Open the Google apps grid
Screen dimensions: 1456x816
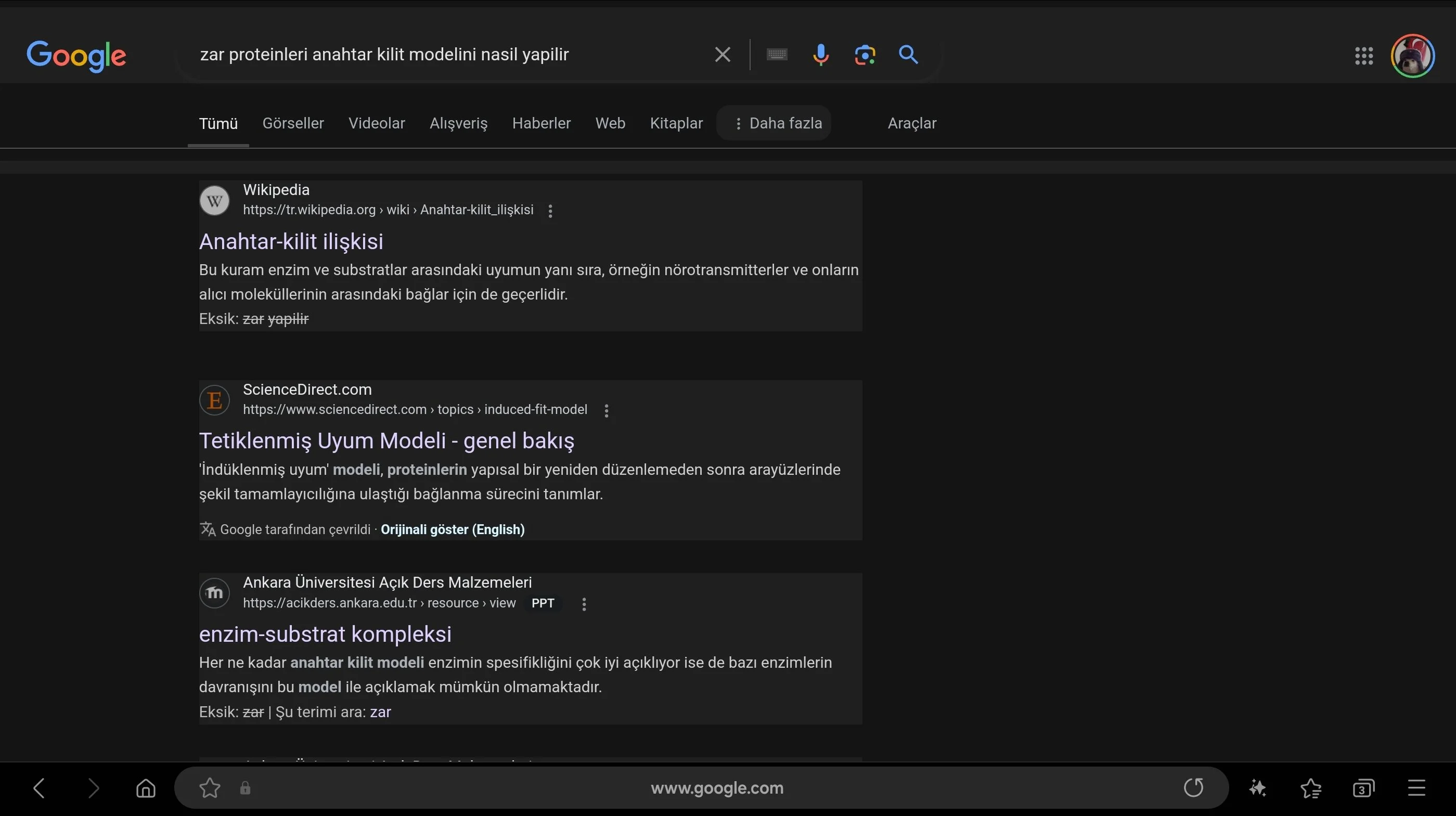(1364, 55)
